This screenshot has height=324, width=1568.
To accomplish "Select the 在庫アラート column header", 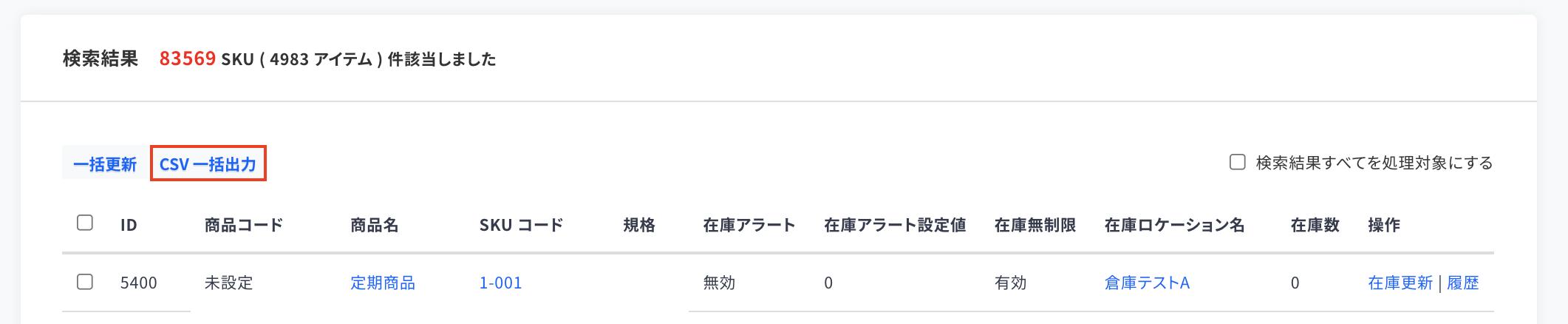I will 749,225.
